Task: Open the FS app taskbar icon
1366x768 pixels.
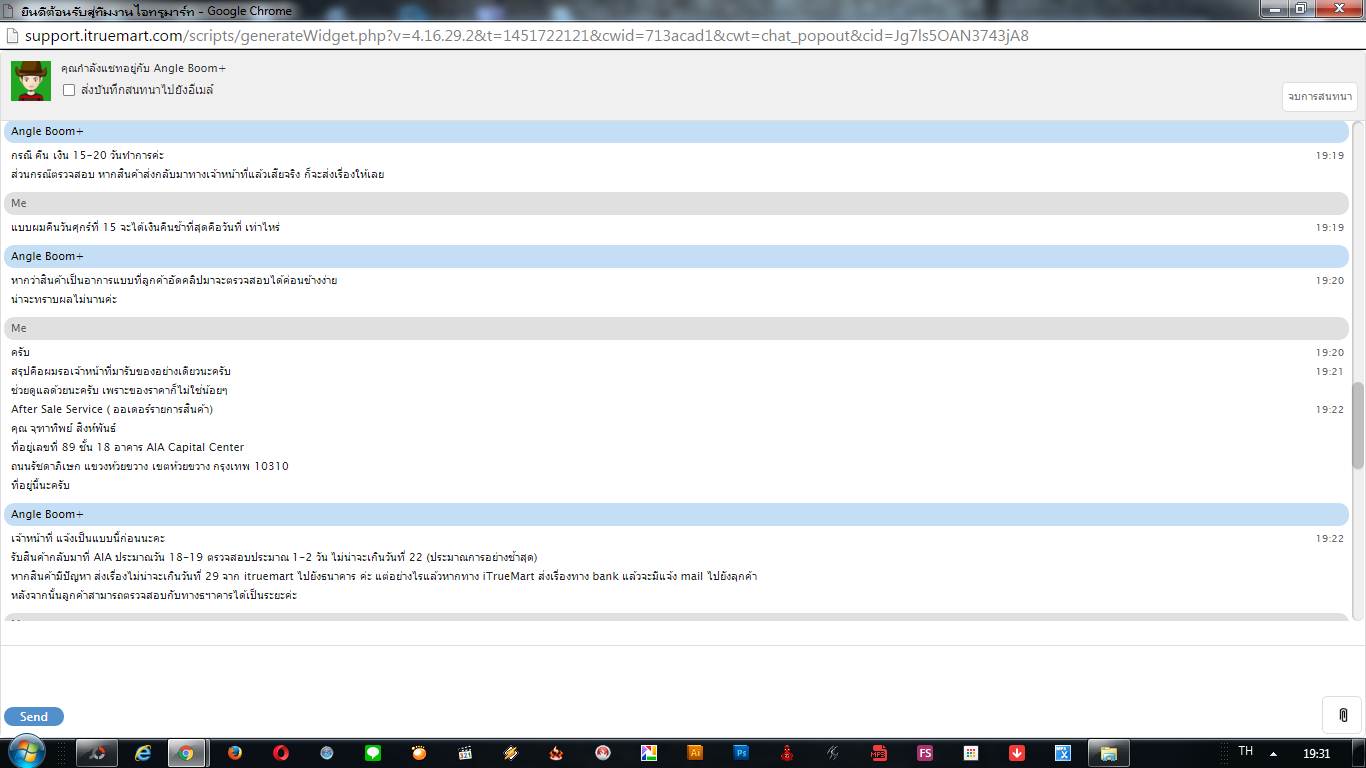Action: click(925, 753)
